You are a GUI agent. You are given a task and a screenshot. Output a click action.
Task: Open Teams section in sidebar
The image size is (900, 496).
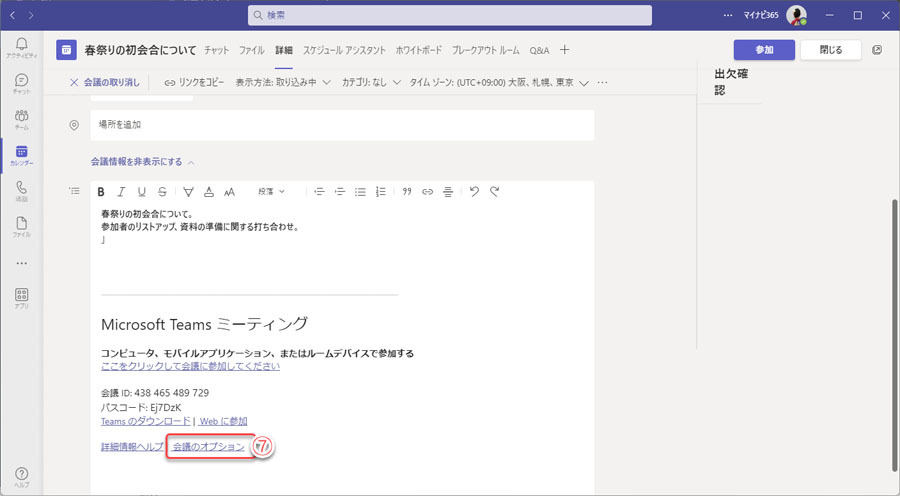(x=21, y=119)
